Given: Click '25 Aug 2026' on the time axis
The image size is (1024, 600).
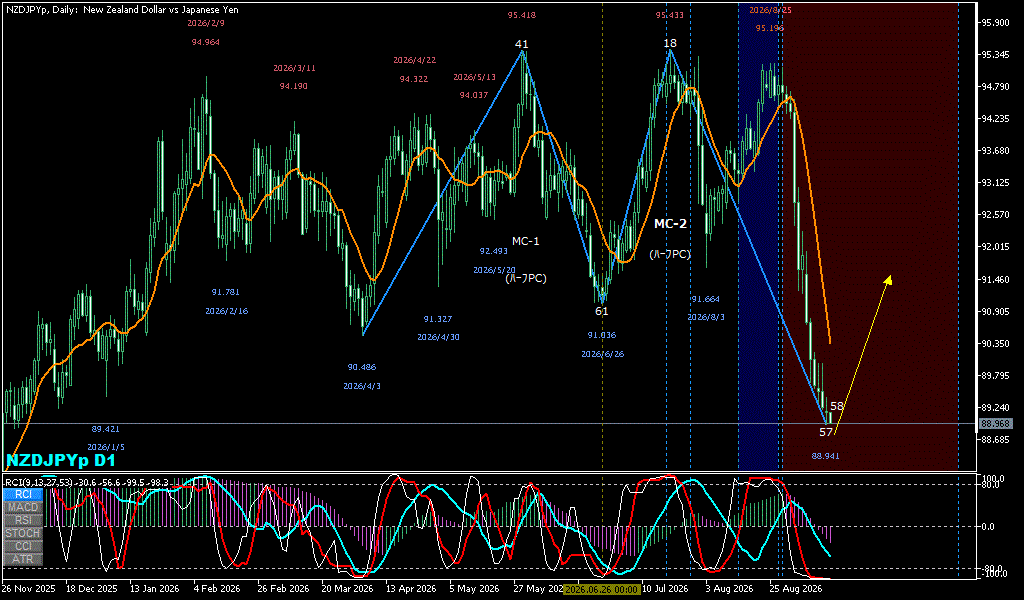Looking at the screenshot, I should click(x=795, y=589).
